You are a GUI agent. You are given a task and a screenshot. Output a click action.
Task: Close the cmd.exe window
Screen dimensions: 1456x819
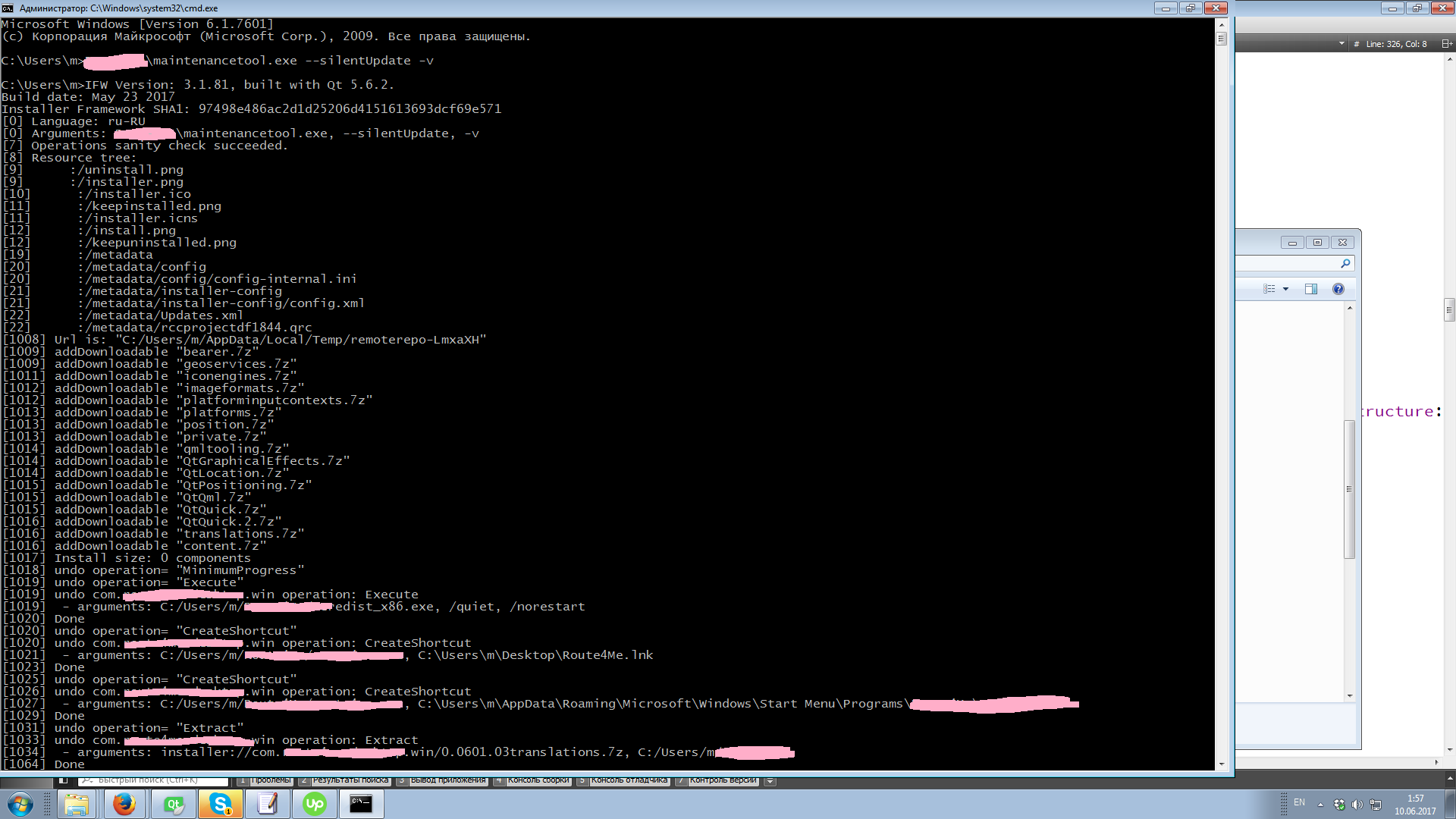(1216, 8)
